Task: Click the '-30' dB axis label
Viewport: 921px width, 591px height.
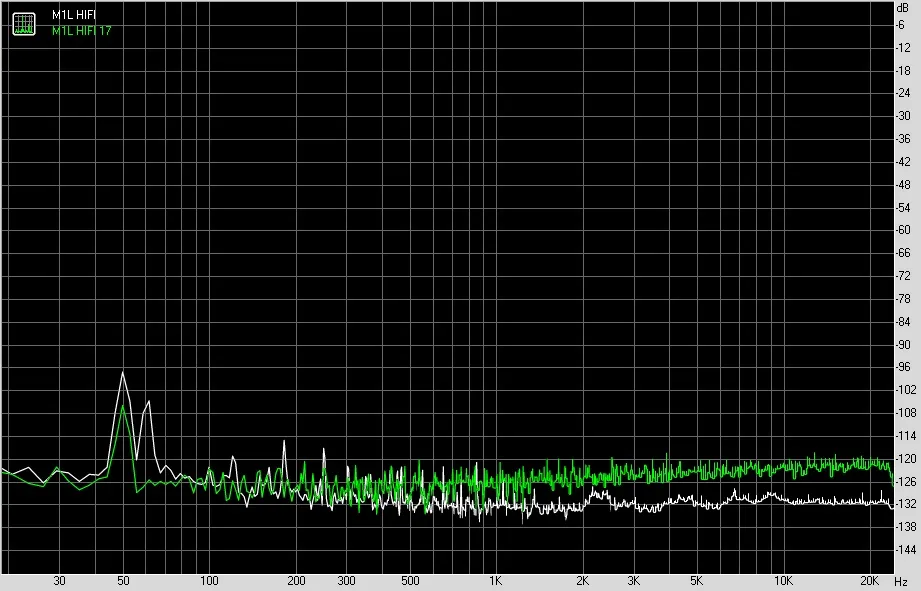Action: click(x=903, y=116)
